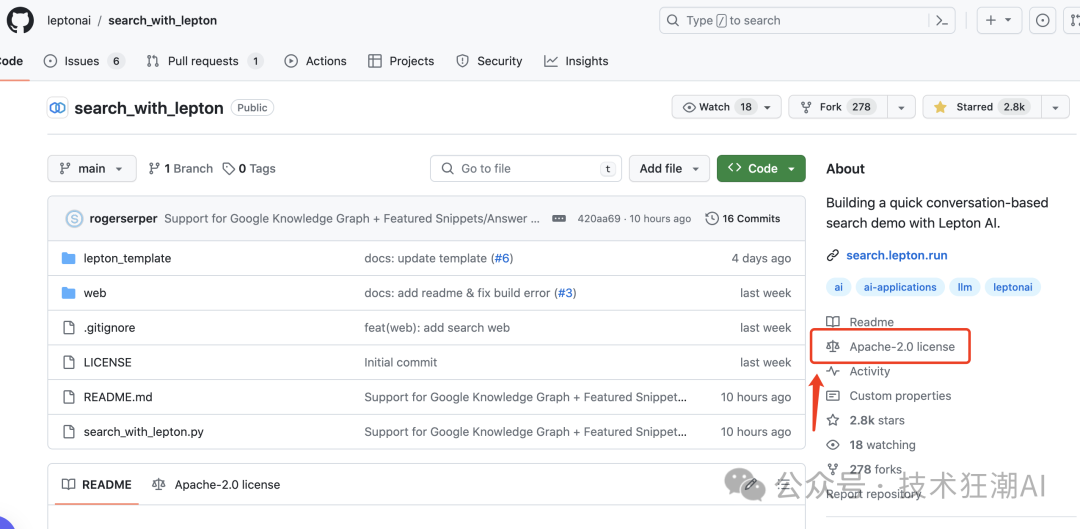Image resolution: width=1080 pixels, height=529 pixels.
Task: Toggle the Starred button
Action: pos(975,107)
